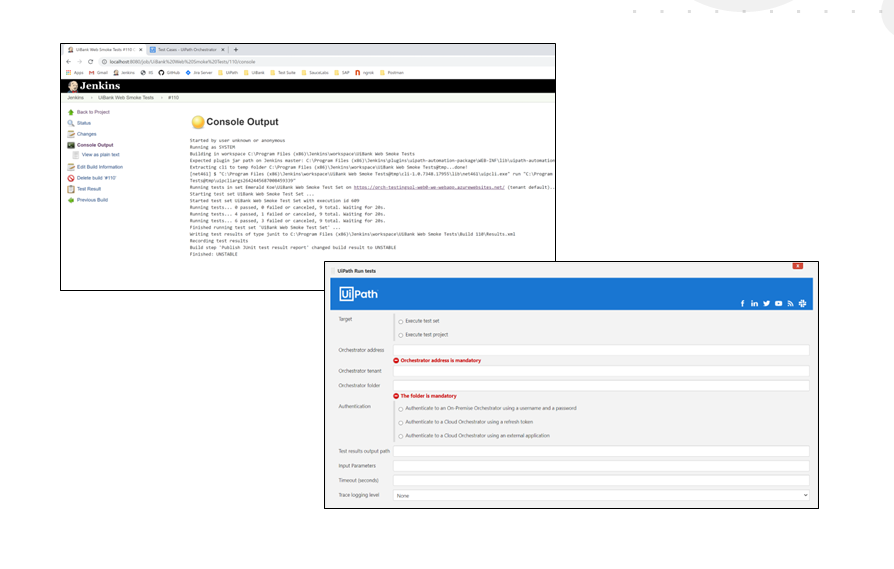Close the UiBank Web Smoke Tests tab
The image size is (894, 569).
pyautogui.click(x=141, y=50)
